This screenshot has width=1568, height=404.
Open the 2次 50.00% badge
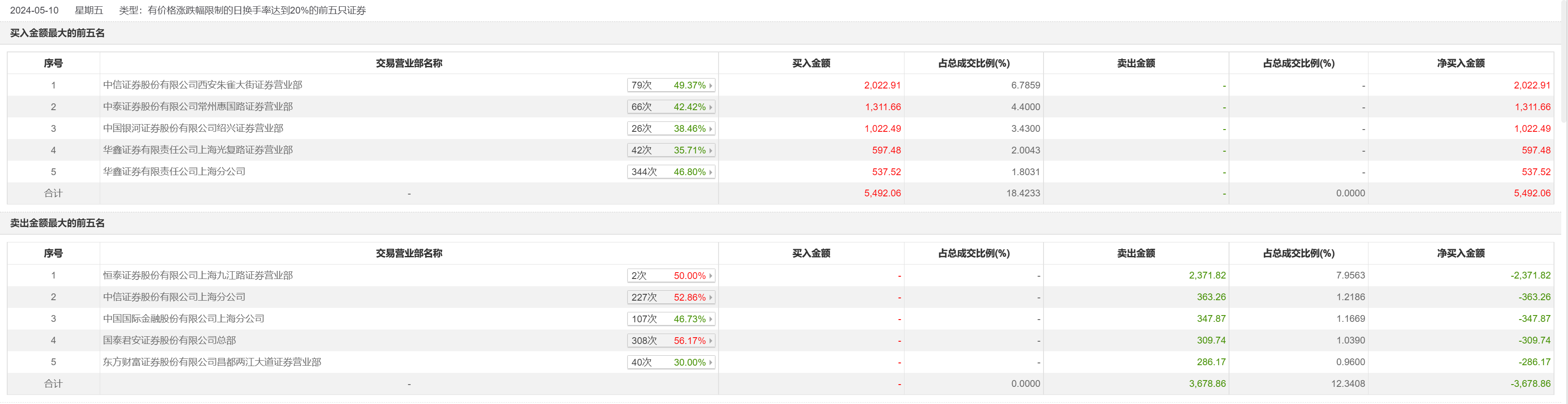[x=671, y=276]
